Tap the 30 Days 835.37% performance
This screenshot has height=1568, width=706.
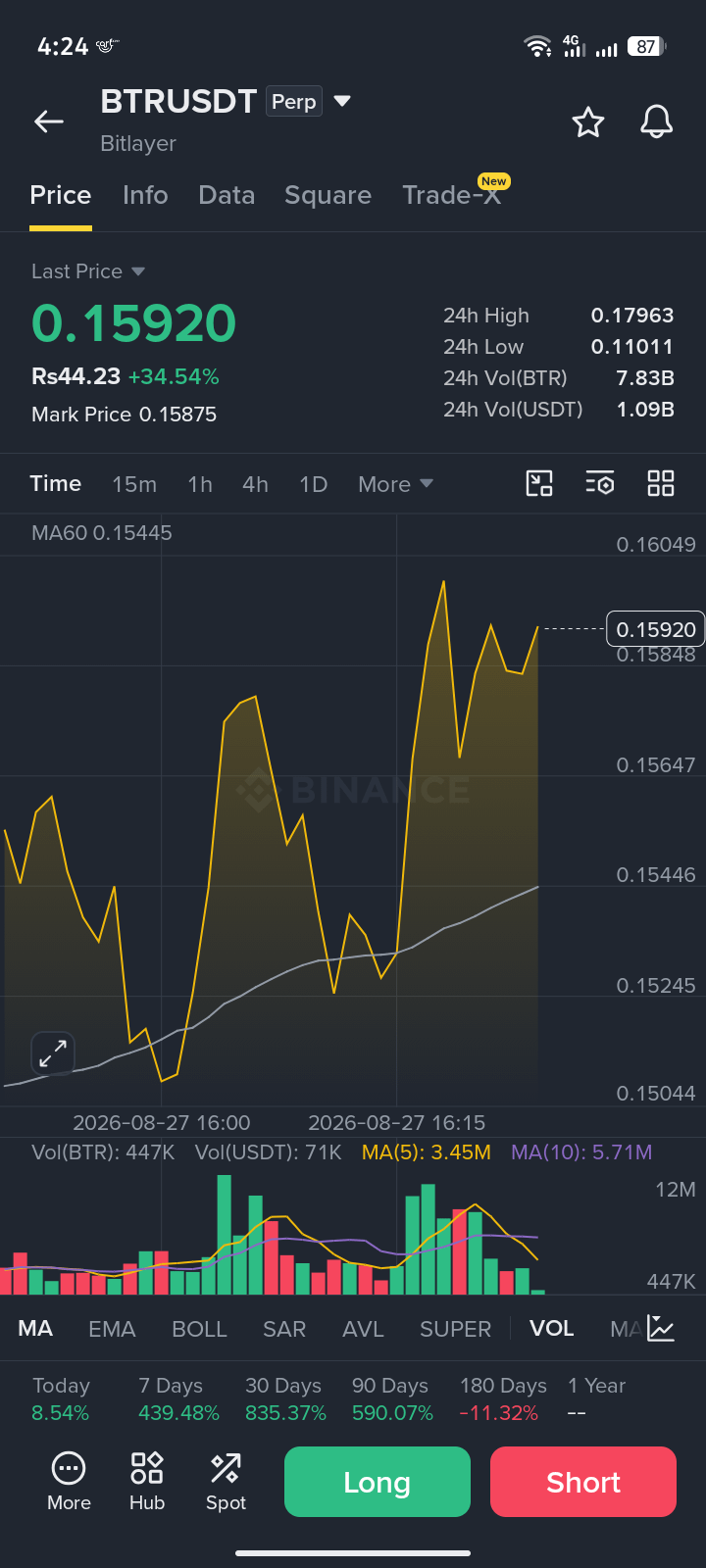tap(285, 1399)
